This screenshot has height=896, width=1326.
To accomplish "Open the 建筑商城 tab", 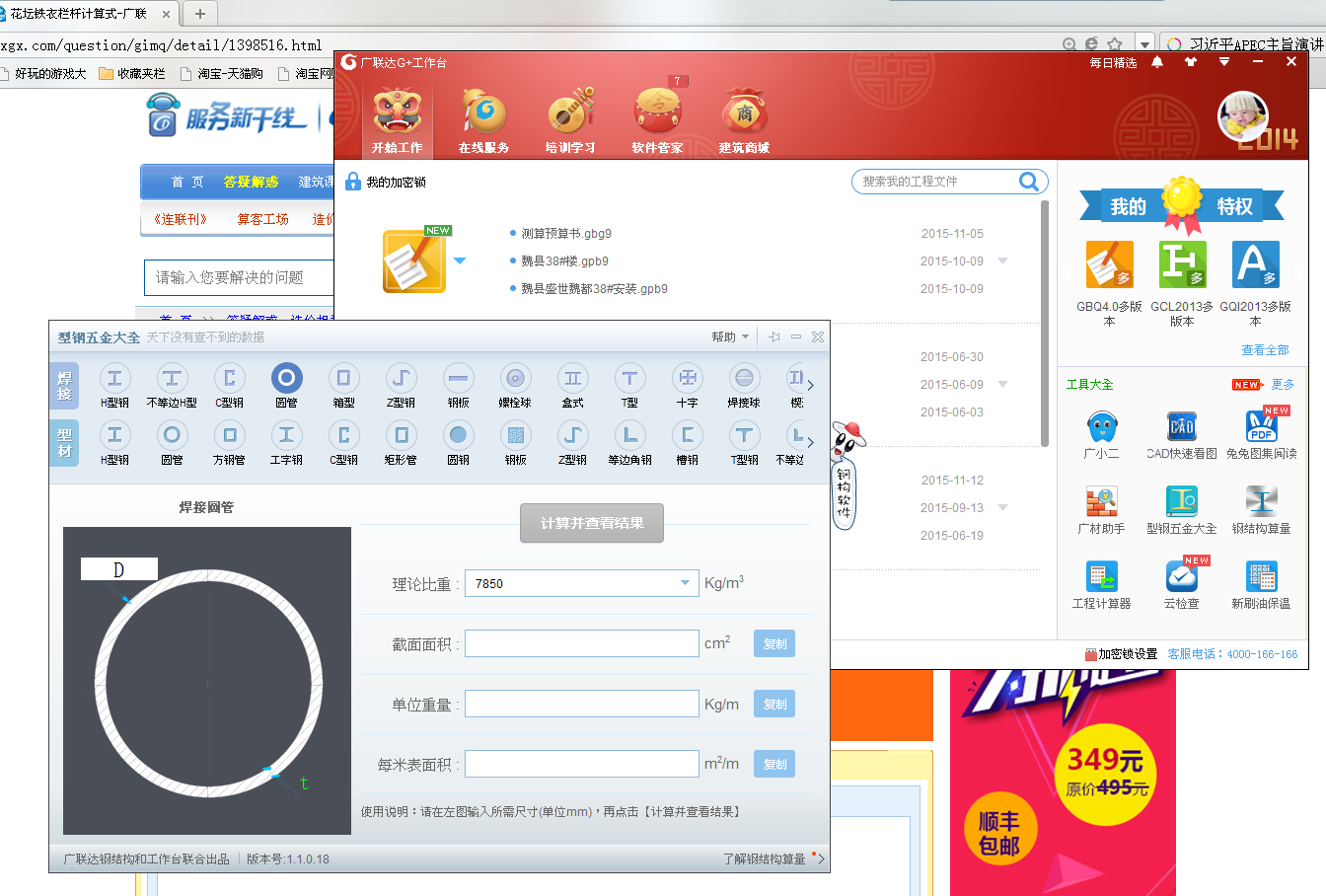I will pyautogui.click(x=744, y=119).
